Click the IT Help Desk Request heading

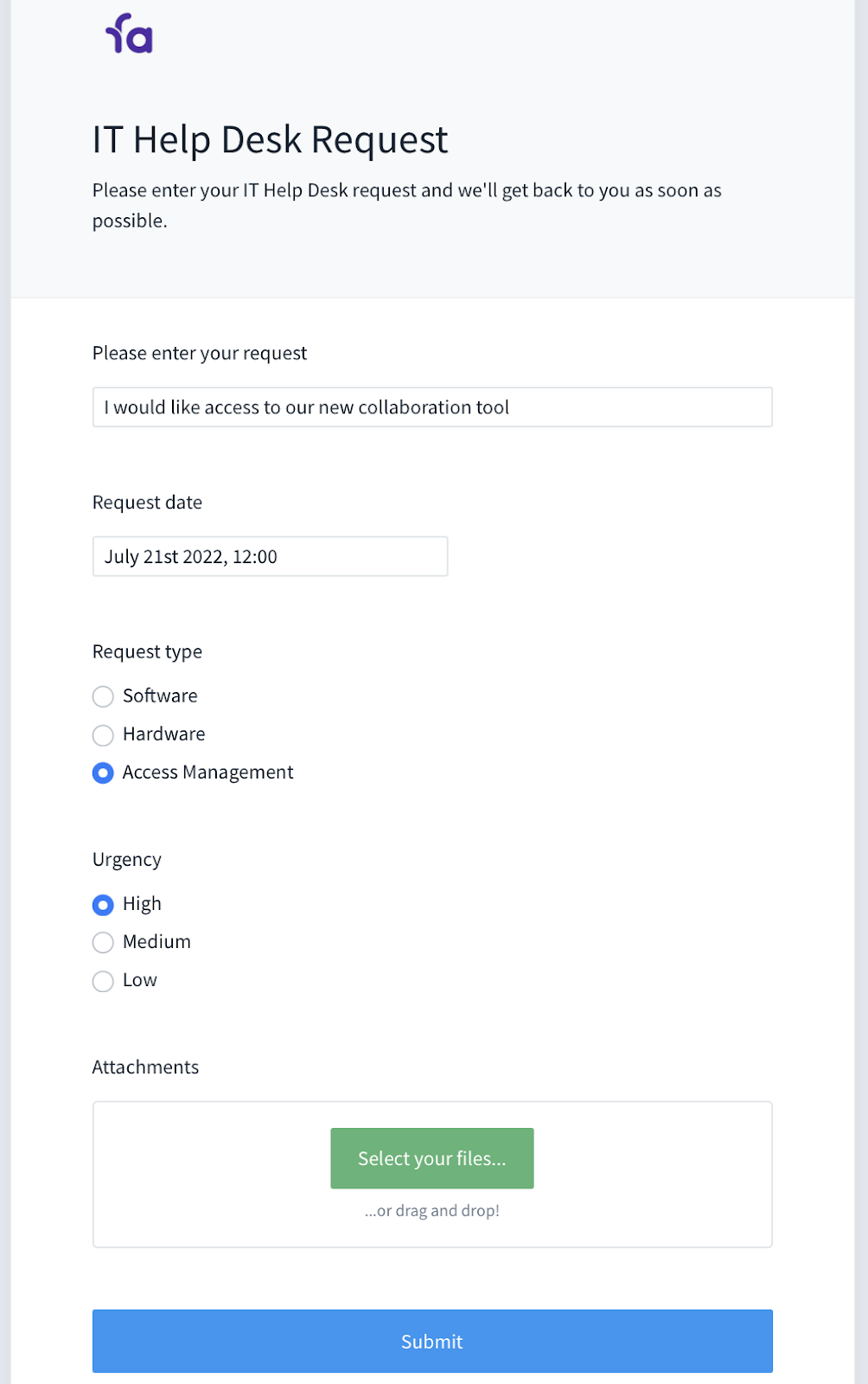tap(270, 140)
